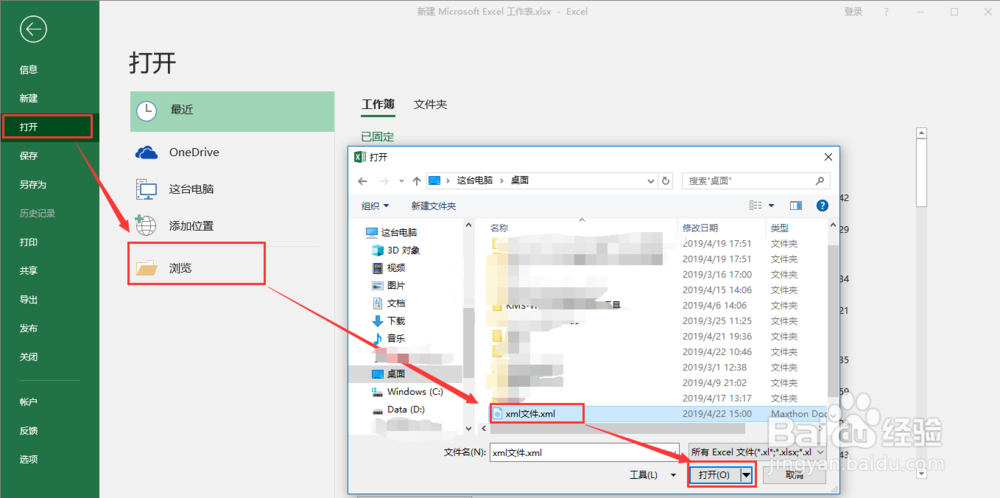This screenshot has width=1000, height=498.
Task: Click the back arrow circle in Excel backstage
Action: point(33,30)
